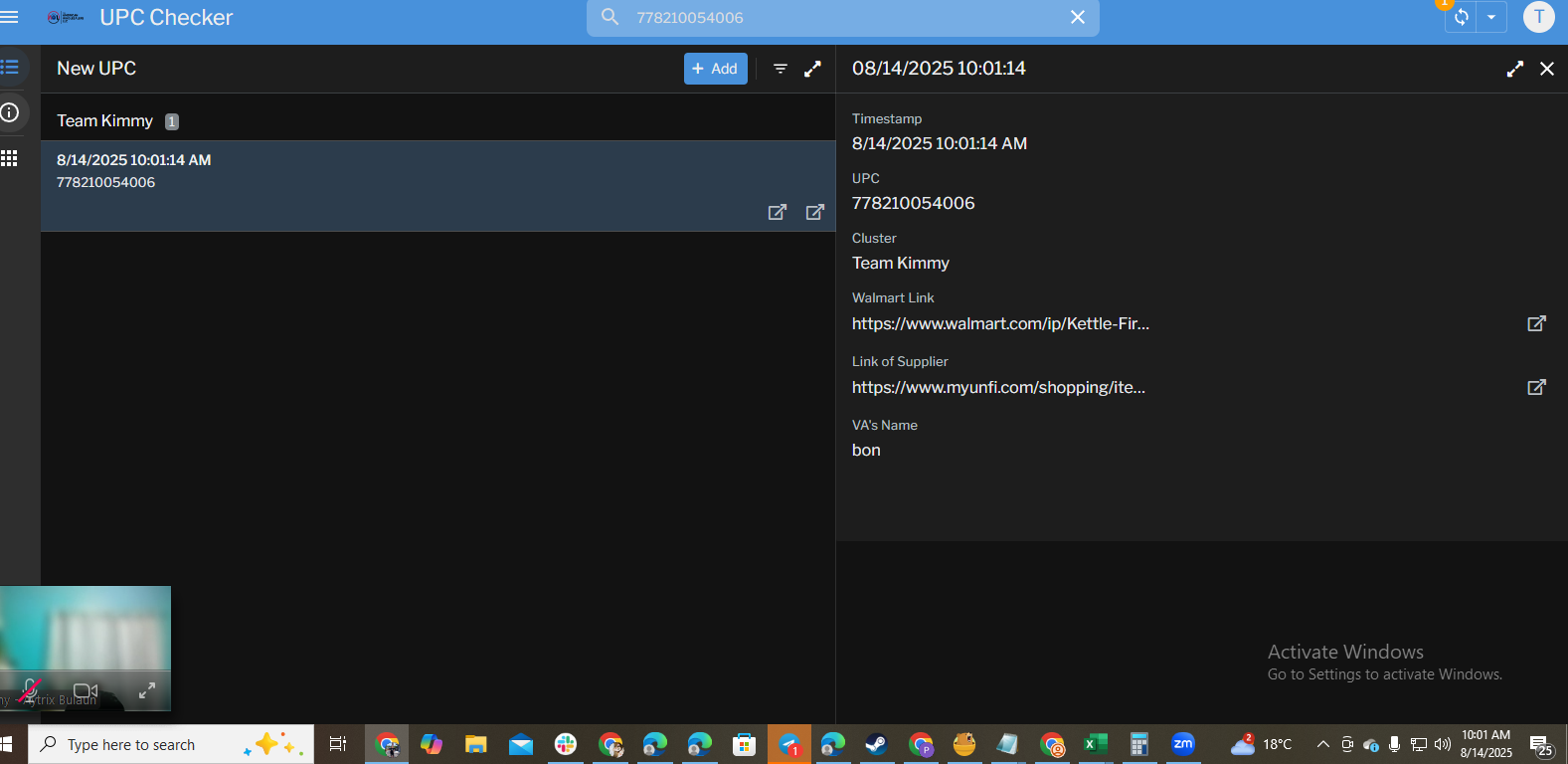Viewport: 1568px width, 764px height.
Task: Click the info icon in left sidebar
Action: pyautogui.click(x=10, y=112)
